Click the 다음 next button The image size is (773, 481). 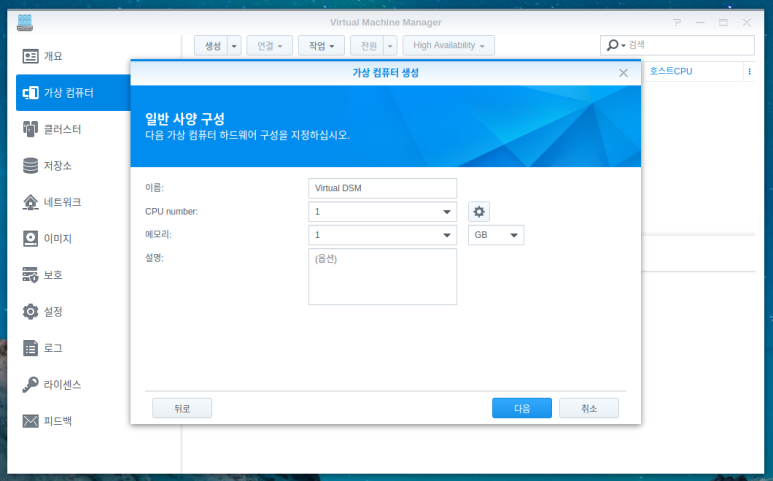click(x=522, y=408)
